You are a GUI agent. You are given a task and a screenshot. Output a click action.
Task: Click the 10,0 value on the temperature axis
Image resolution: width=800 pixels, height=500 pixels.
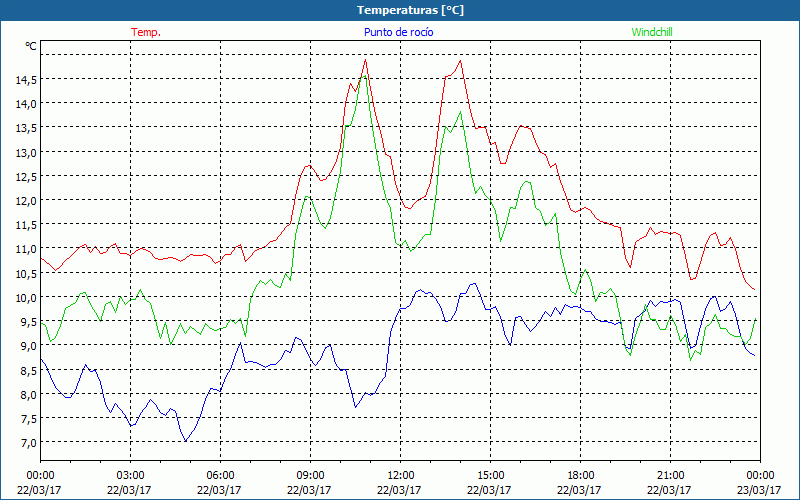(26, 297)
